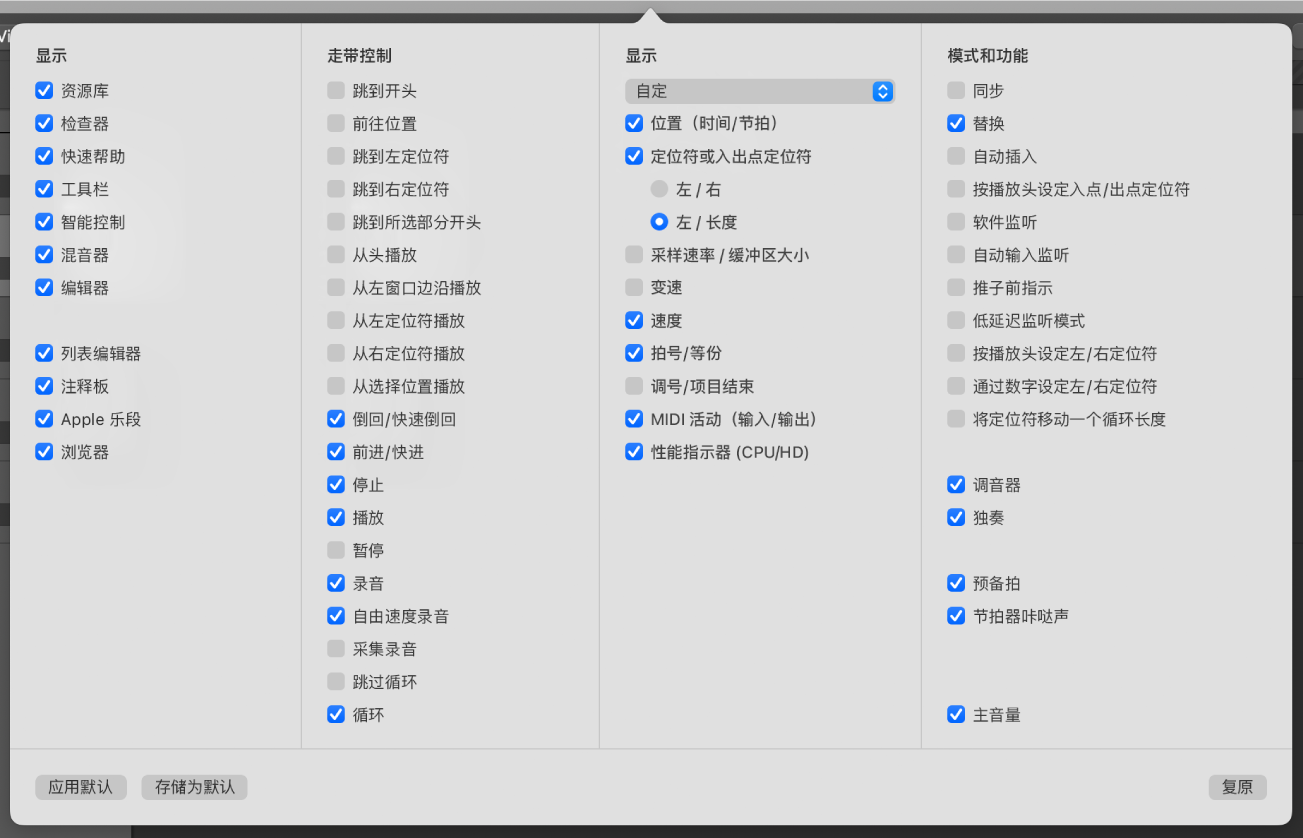The height and width of the screenshot is (838, 1303).
Task: Click the 存储为默认 button
Action: [195, 787]
